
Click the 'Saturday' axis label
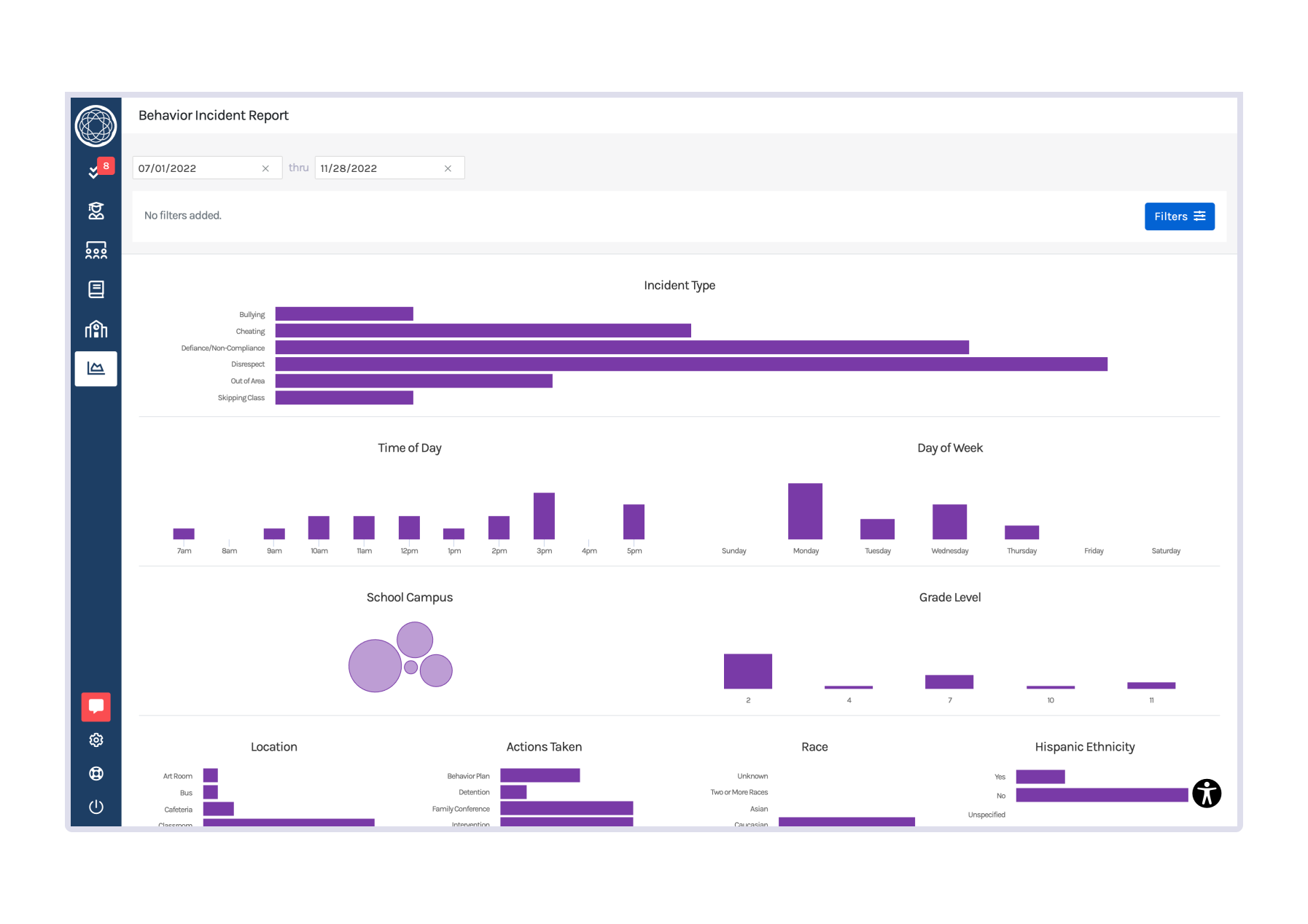tap(1166, 551)
